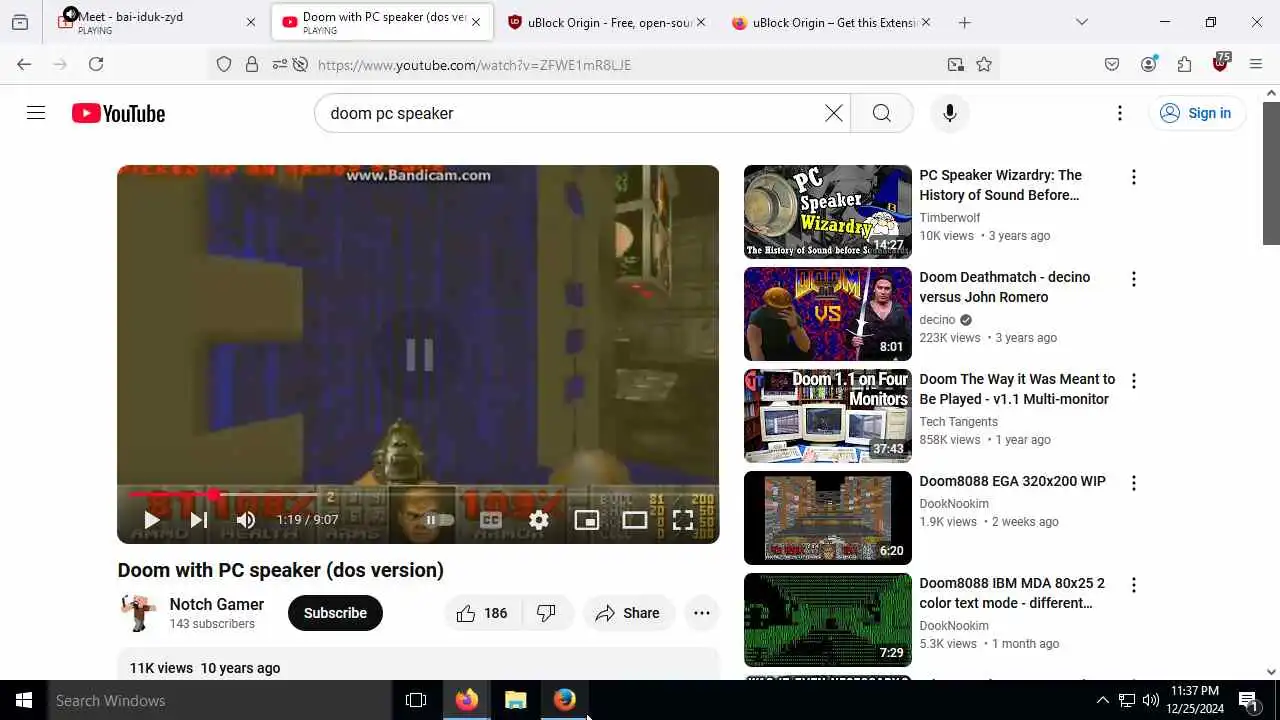Open YouTube guide hamburger menu

point(36,113)
